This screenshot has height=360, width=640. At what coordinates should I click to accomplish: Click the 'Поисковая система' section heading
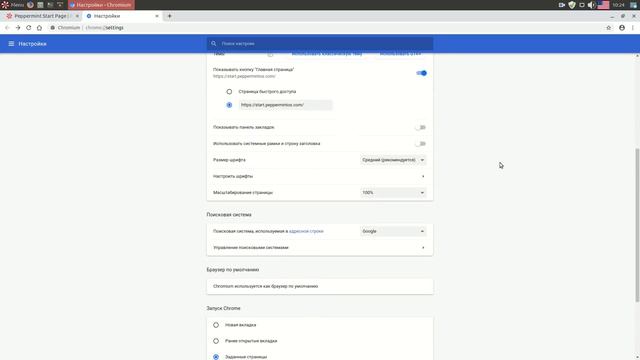point(229,215)
